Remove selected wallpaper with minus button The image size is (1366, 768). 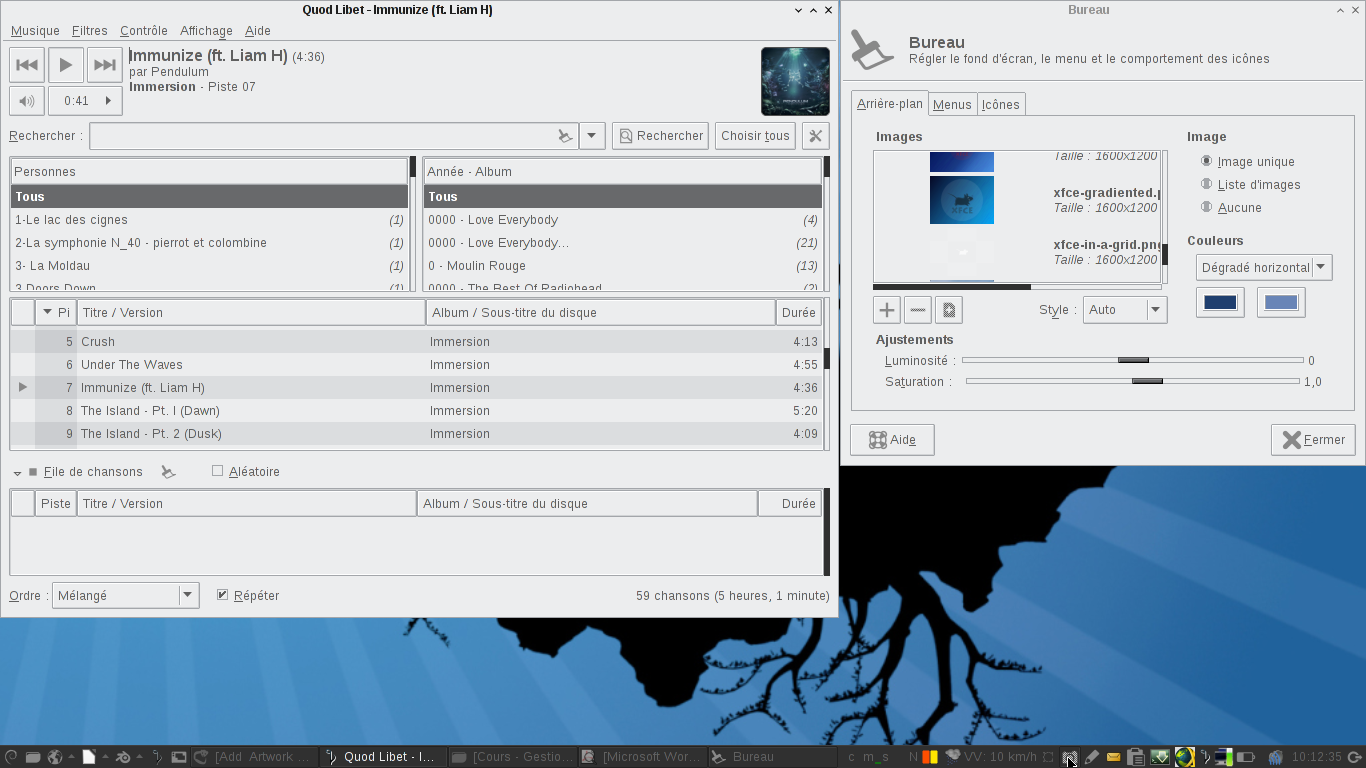click(918, 310)
